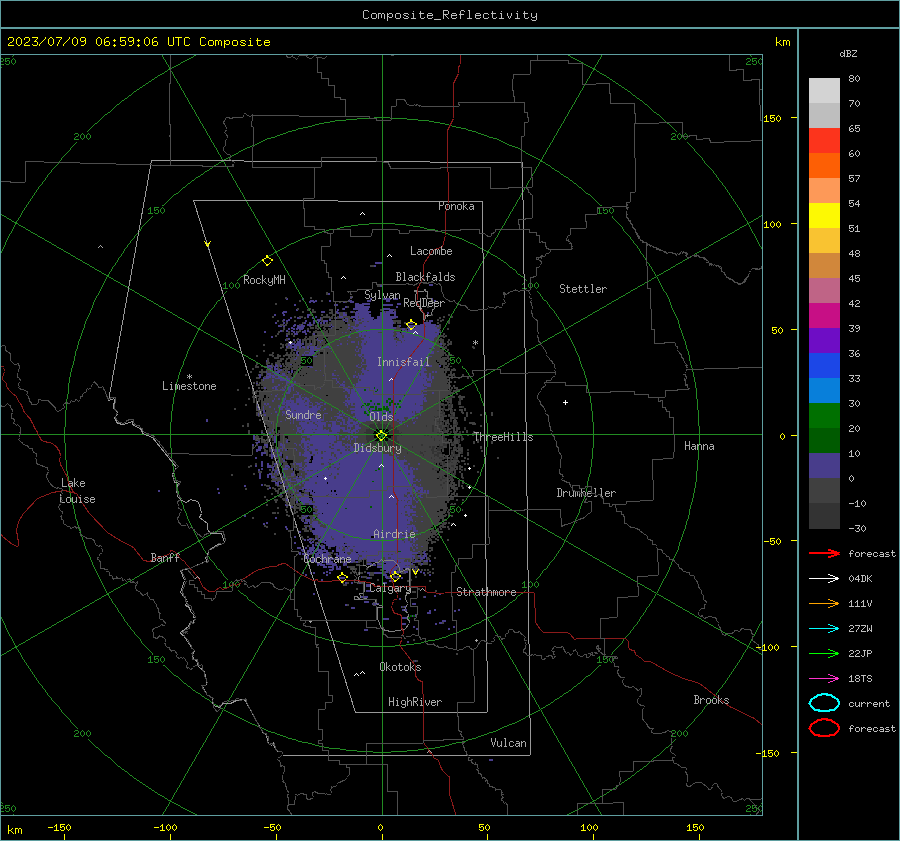Screen dimensions: 900x841
Task: Click the red forecast ellipse legend icon
Action: click(x=824, y=728)
